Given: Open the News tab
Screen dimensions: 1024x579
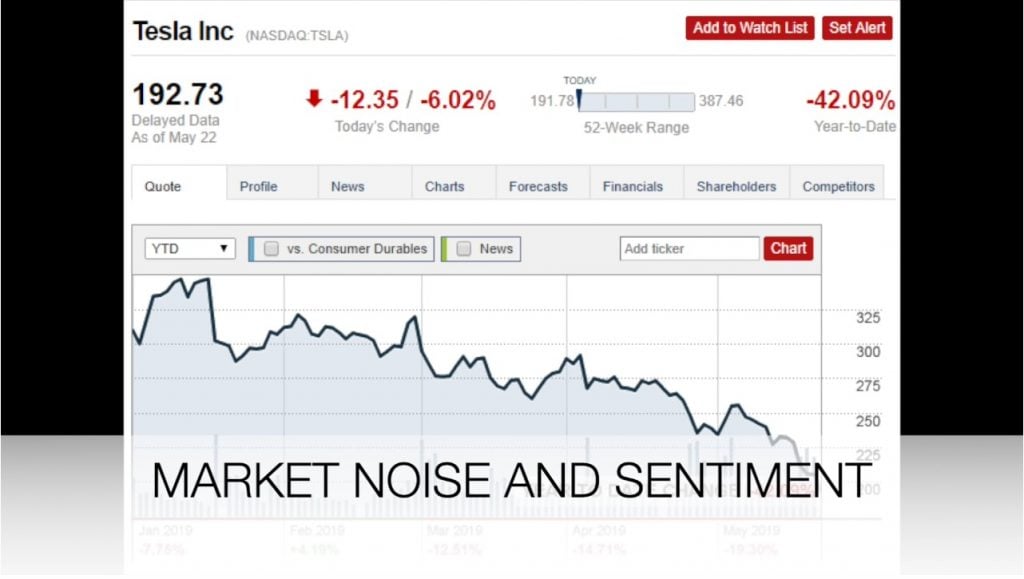Looking at the screenshot, I should 347,186.
